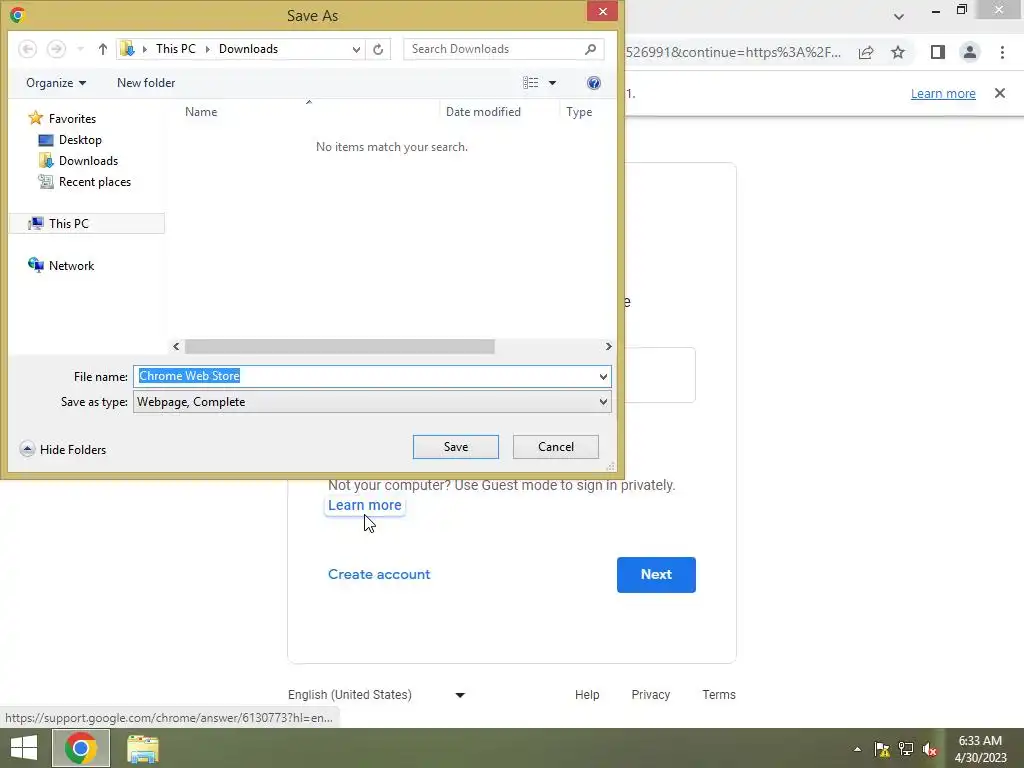Create a New folder
The image size is (1024, 768).
146,83
